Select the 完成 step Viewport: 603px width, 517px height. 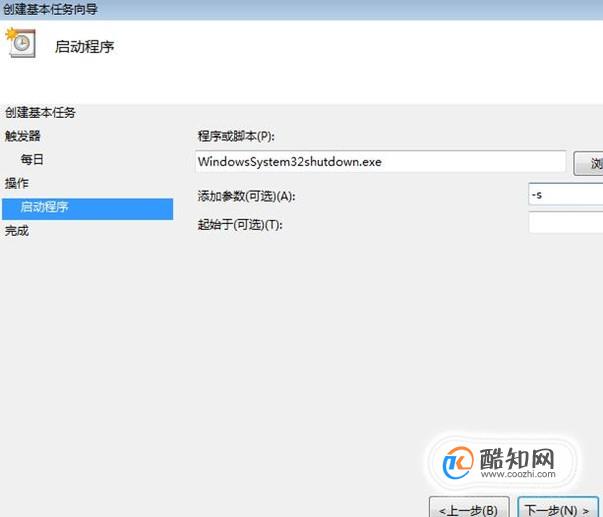coord(17,231)
